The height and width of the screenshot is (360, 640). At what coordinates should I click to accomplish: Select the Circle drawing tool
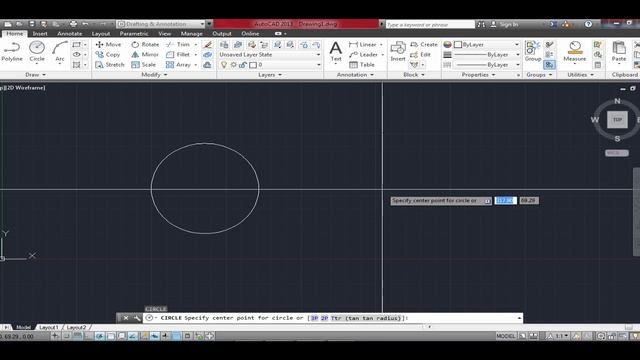tap(37, 51)
